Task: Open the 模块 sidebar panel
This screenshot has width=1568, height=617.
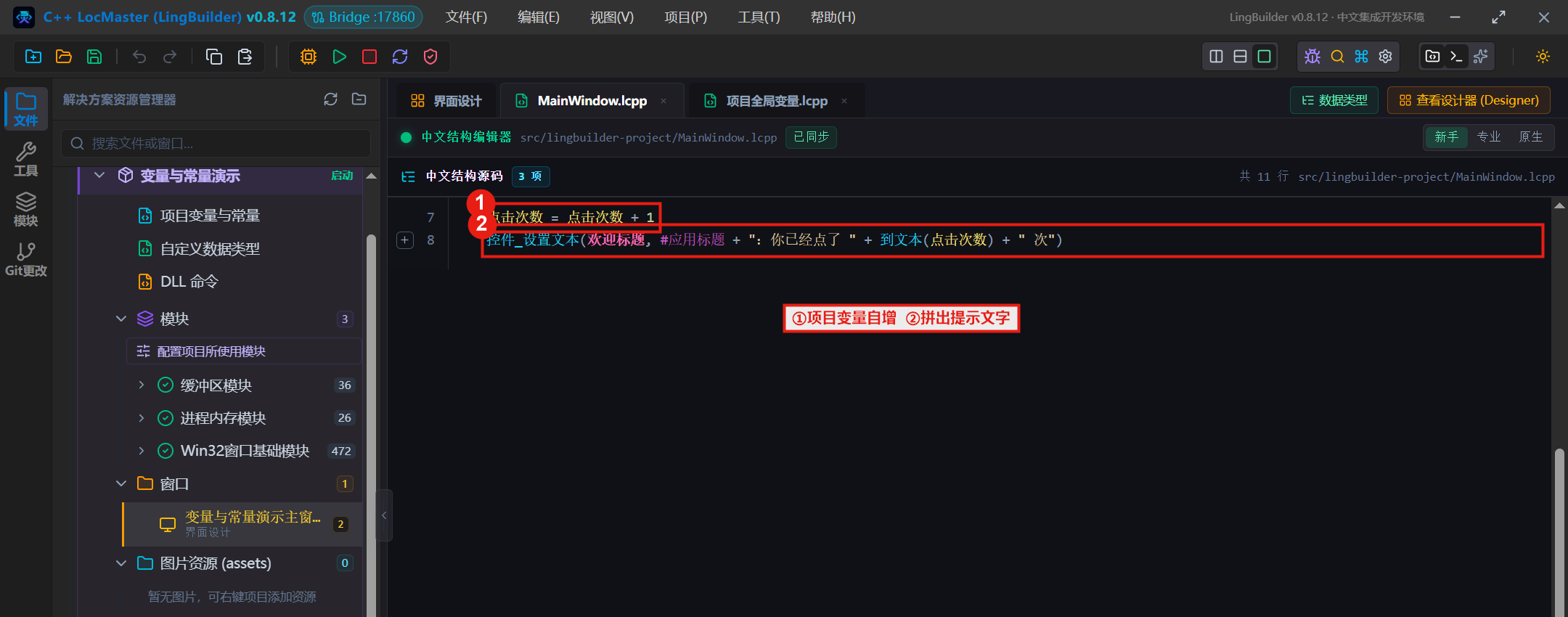Action: tap(26, 210)
